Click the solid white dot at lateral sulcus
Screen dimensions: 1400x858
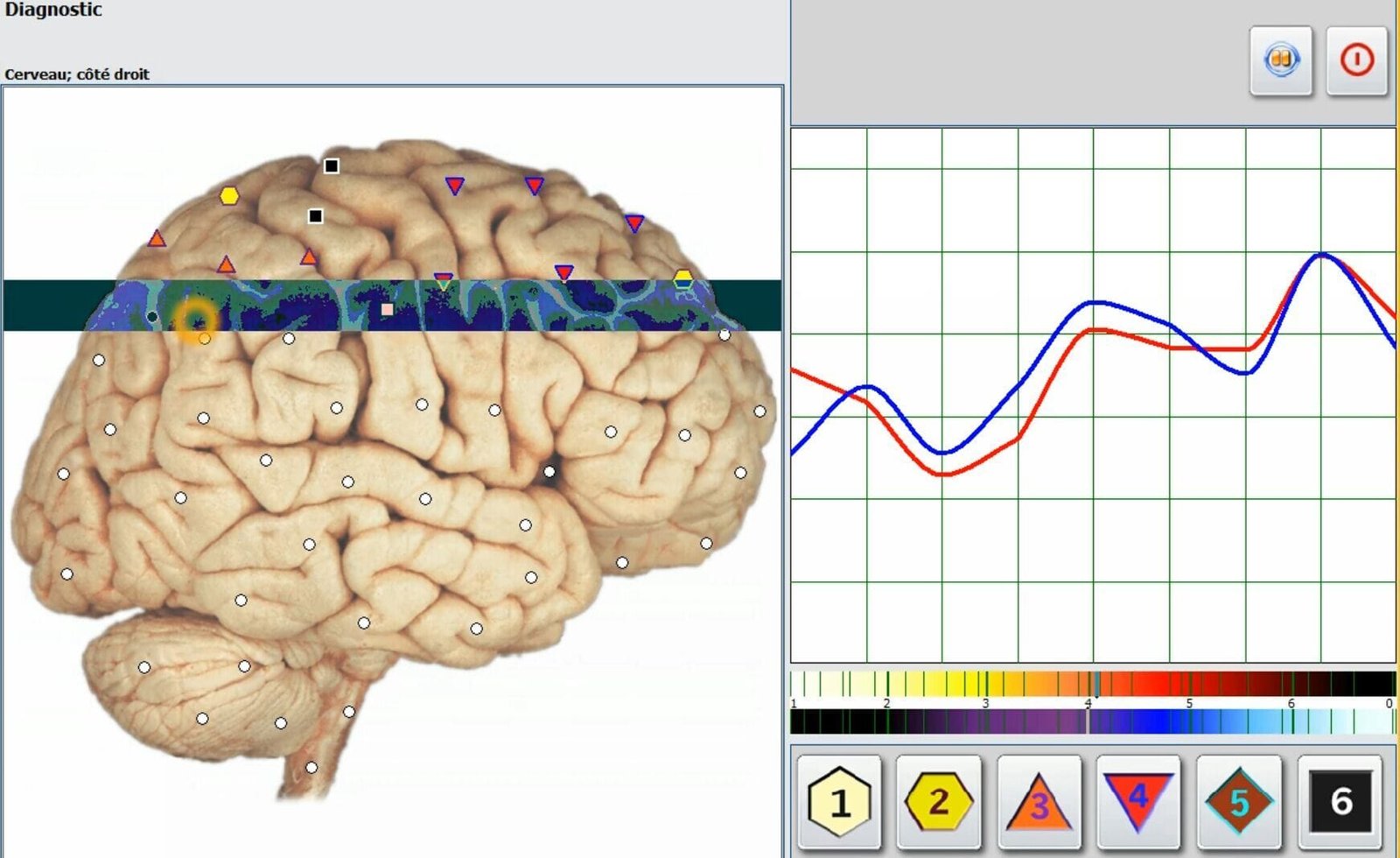tap(549, 472)
